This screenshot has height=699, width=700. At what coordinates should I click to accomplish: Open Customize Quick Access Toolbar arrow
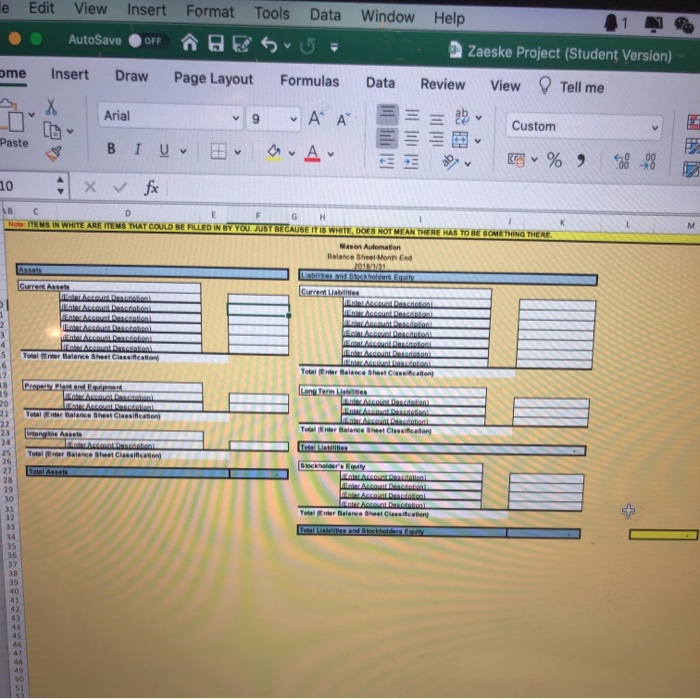[x=334, y=47]
